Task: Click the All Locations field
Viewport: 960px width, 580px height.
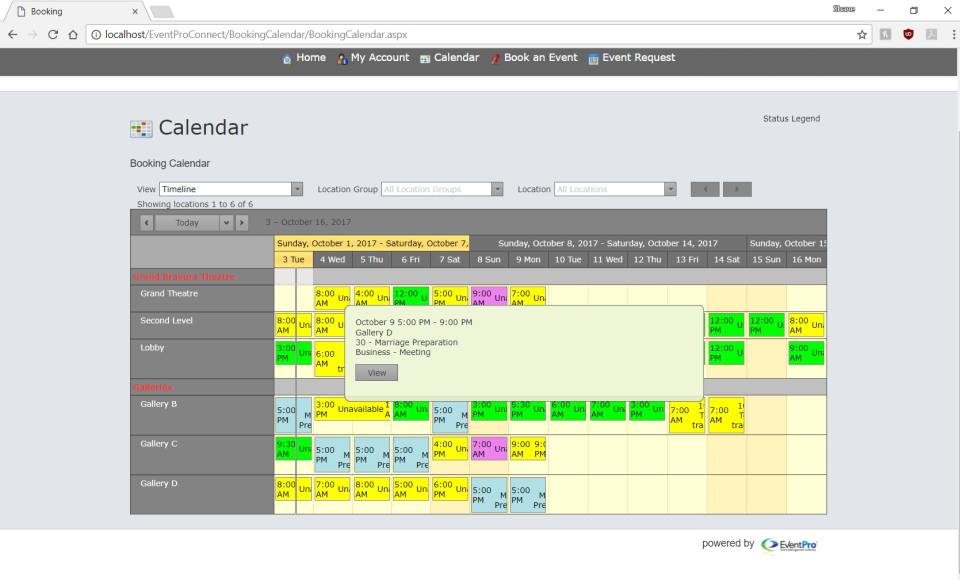Action: (x=610, y=189)
